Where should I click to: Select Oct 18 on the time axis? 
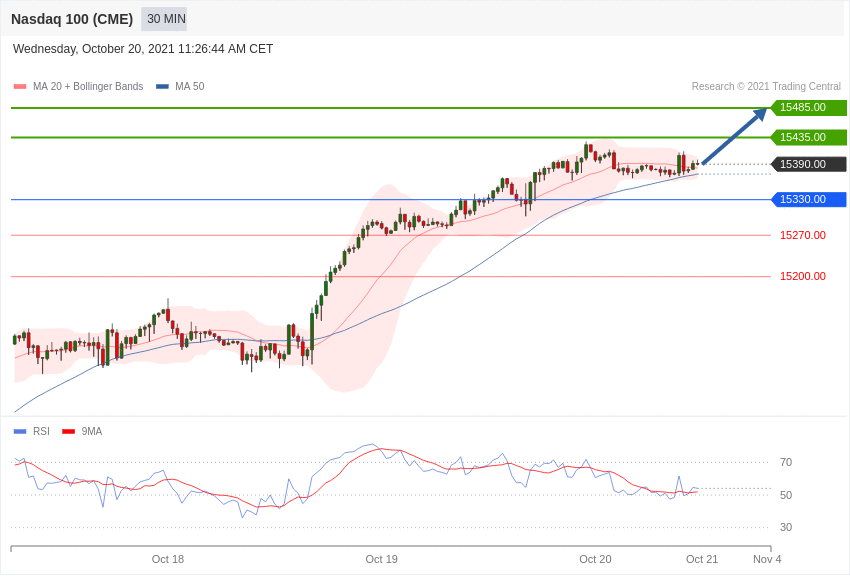[x=168, y=559]
